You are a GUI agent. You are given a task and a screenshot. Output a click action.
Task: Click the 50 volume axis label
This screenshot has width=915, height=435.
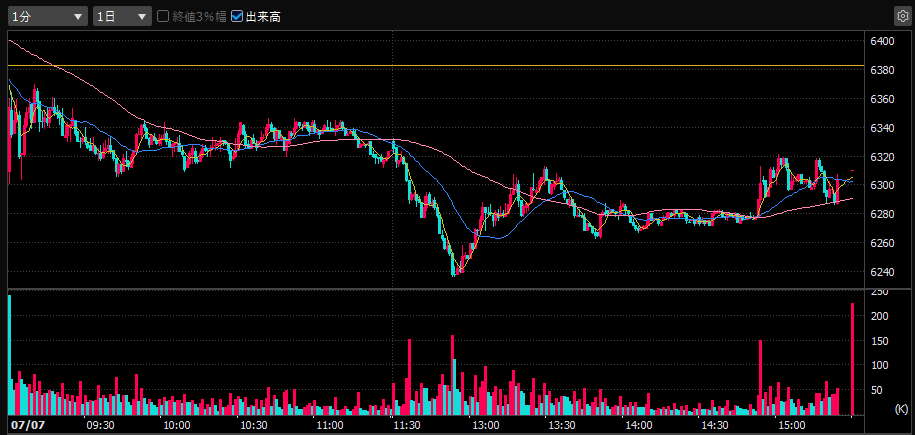[x=877, y=390]
